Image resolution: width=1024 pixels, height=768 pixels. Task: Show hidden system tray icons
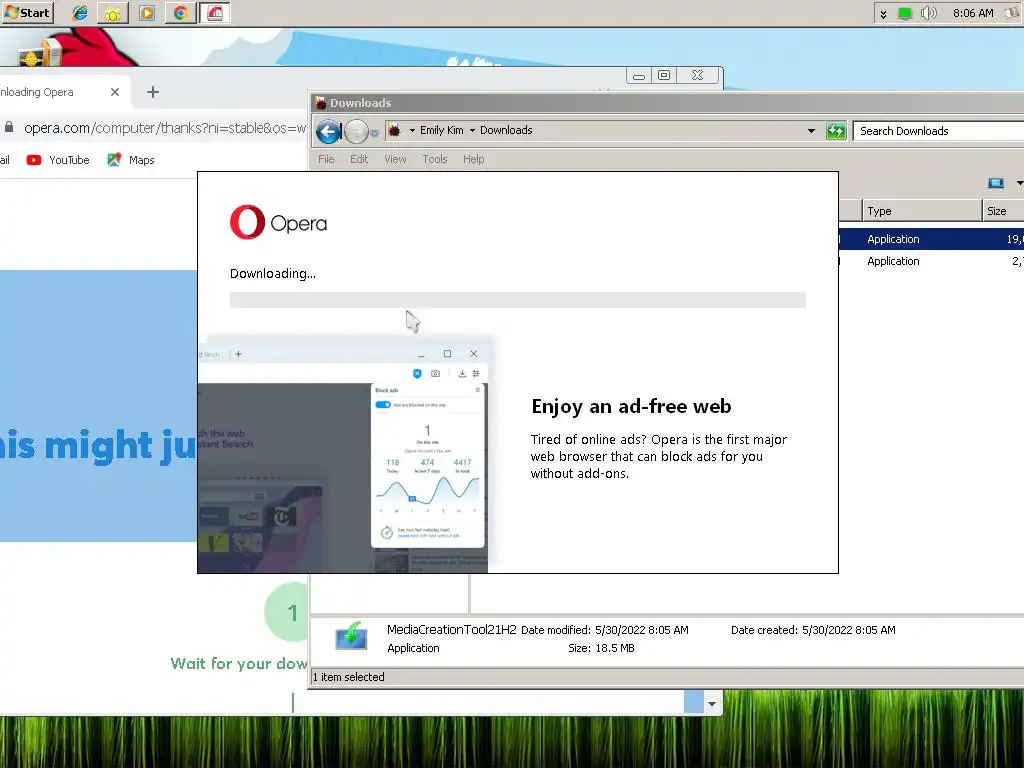(x=883, y=14)
